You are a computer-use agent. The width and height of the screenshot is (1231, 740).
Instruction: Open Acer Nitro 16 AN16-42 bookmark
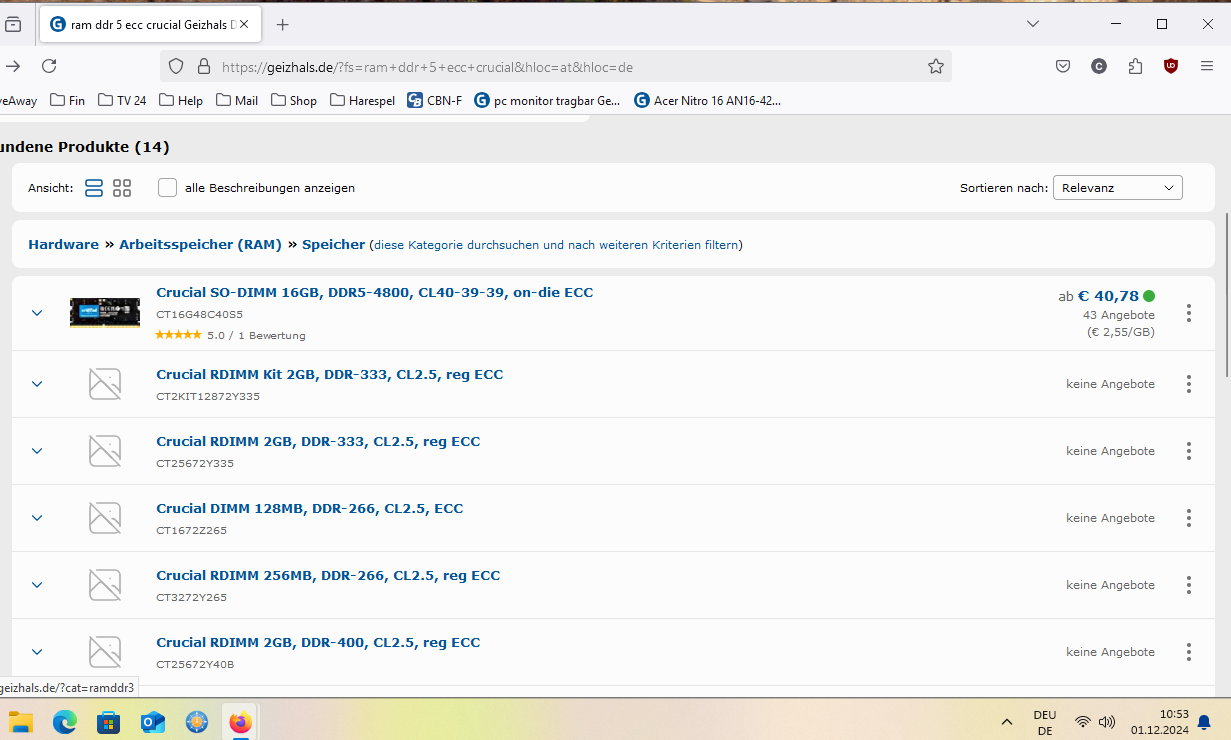click(708, 100)
